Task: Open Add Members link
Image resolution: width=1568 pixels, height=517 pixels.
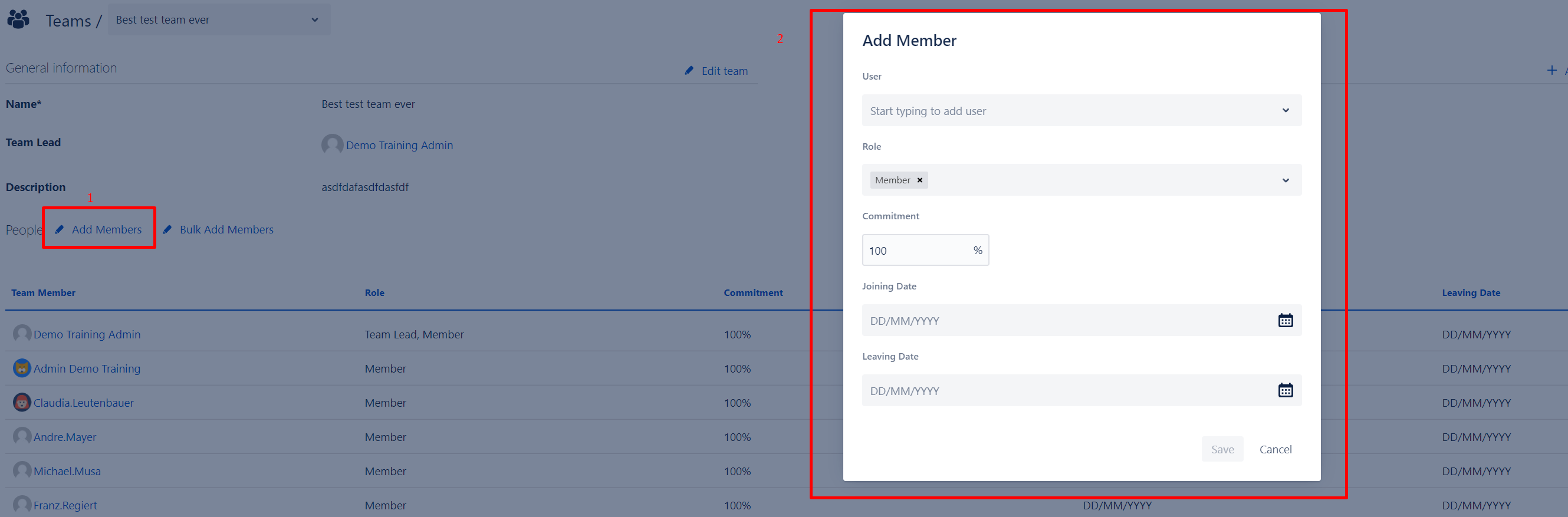Action: point(106,229)
